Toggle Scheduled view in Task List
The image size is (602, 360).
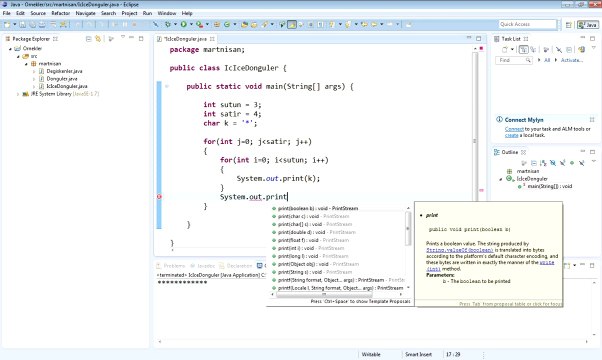533,49
